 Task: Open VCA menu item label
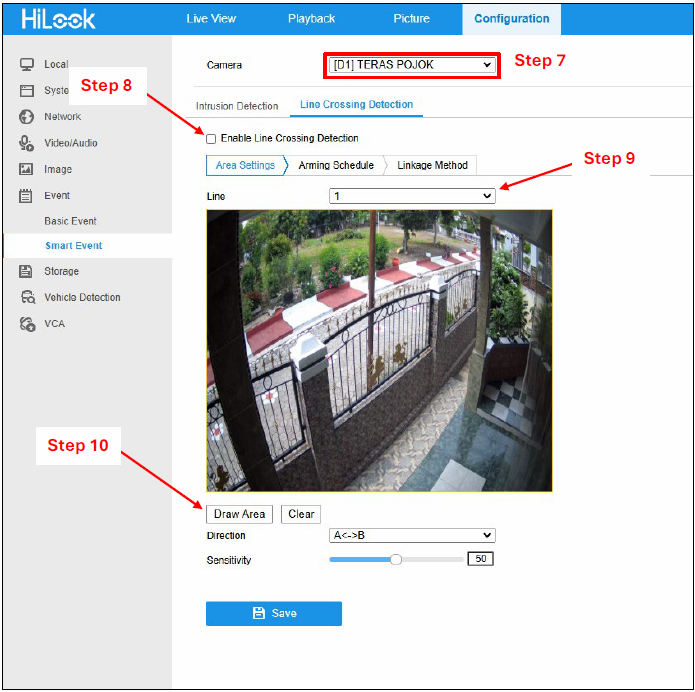[54, 324]
